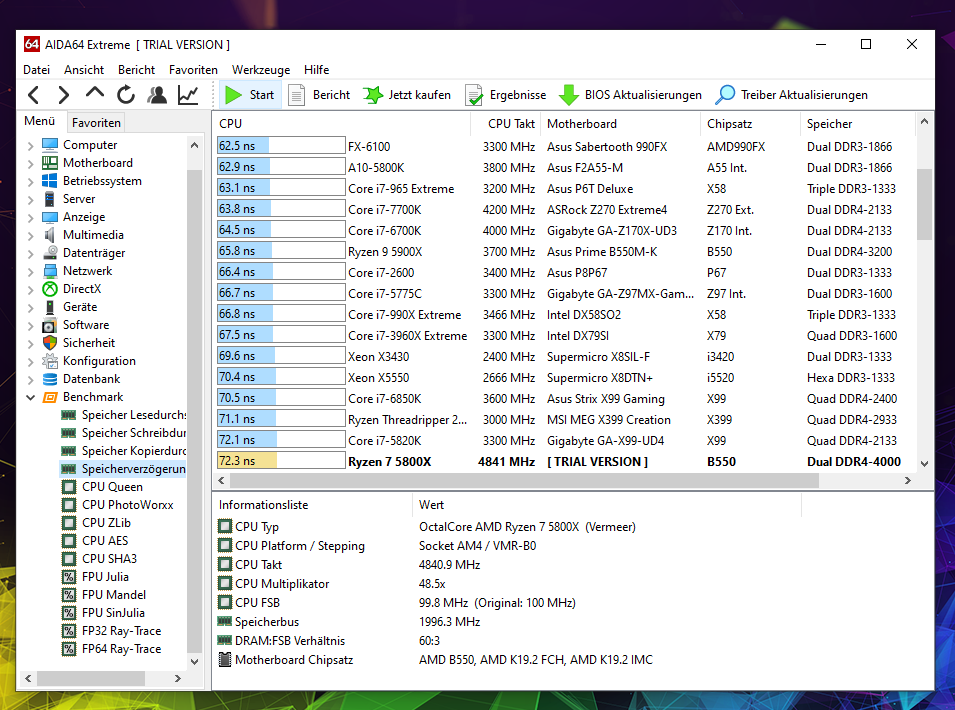Expand the Datenträger tree node
This screenshot has height=710, width=955.
click(x=30, y=253)
